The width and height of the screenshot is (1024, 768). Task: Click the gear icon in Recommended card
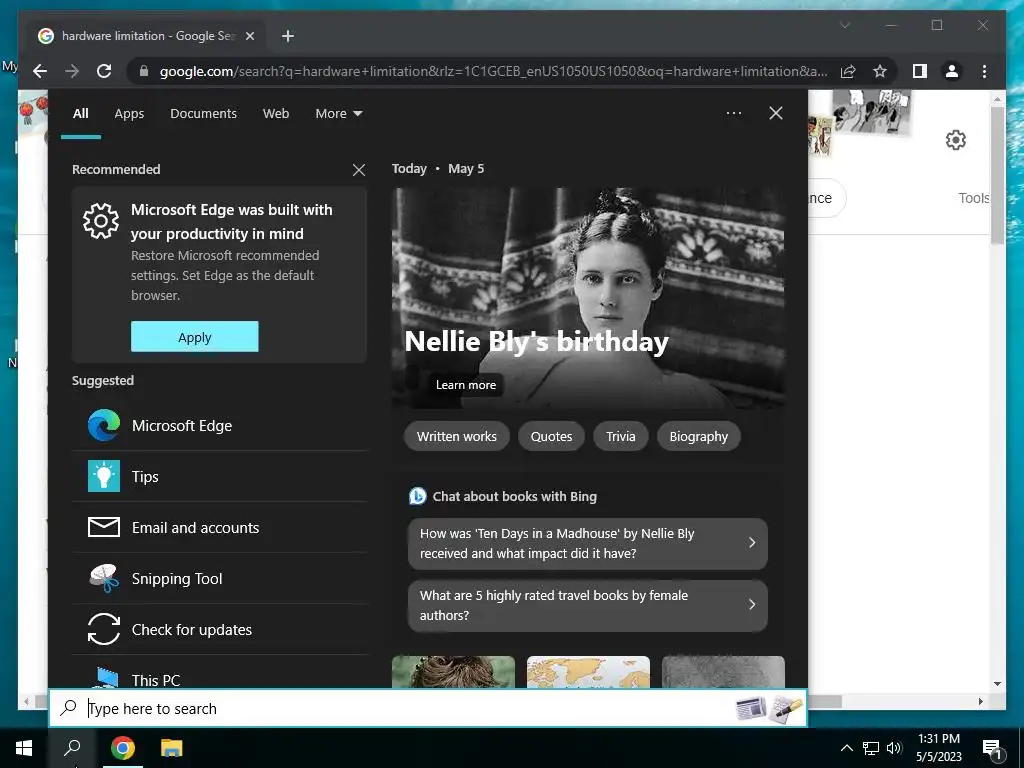101,221
